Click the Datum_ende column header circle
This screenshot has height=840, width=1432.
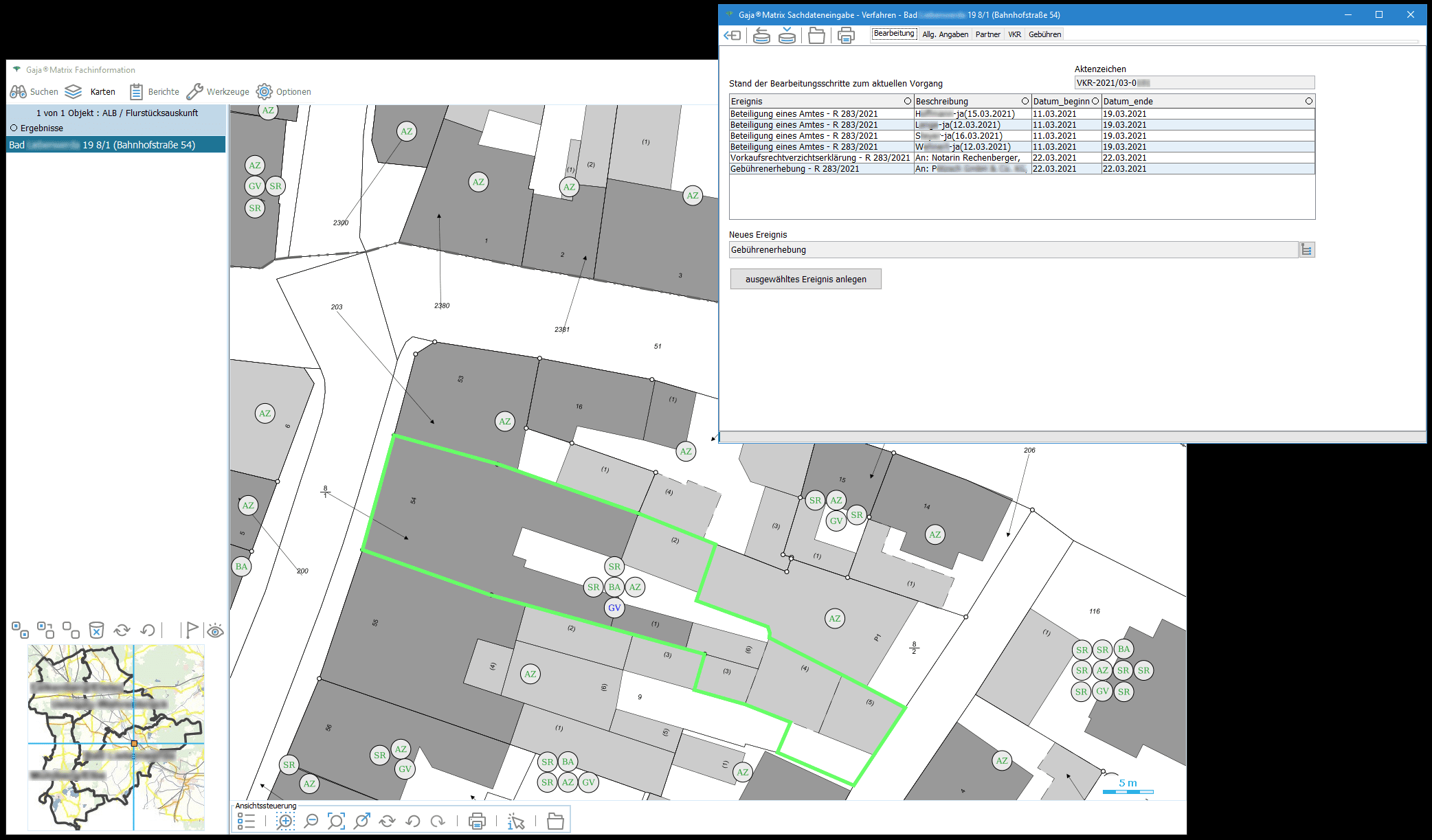(x=1308, y=101)
